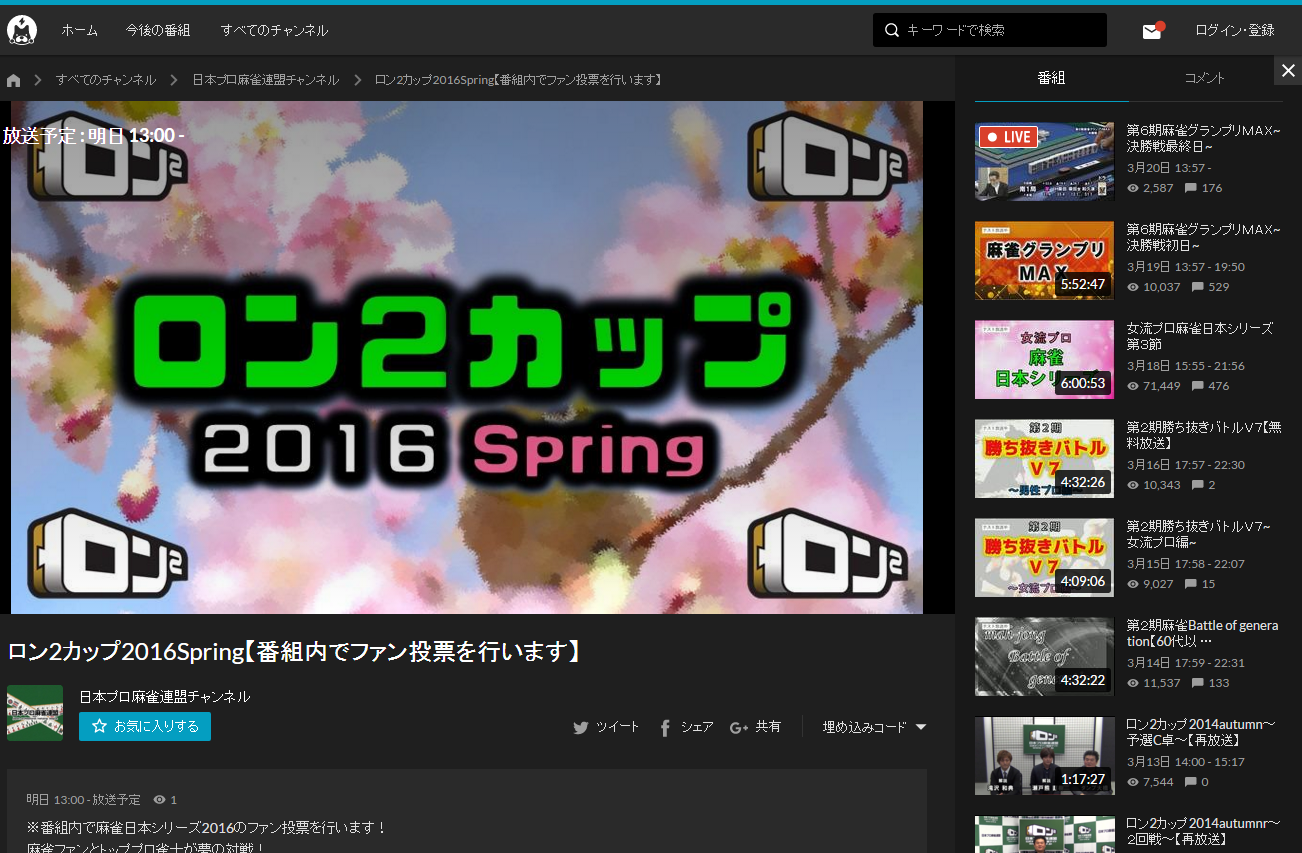Open すべてのチャンネル nav item
1302x853 pixels.
pos(274,30)
